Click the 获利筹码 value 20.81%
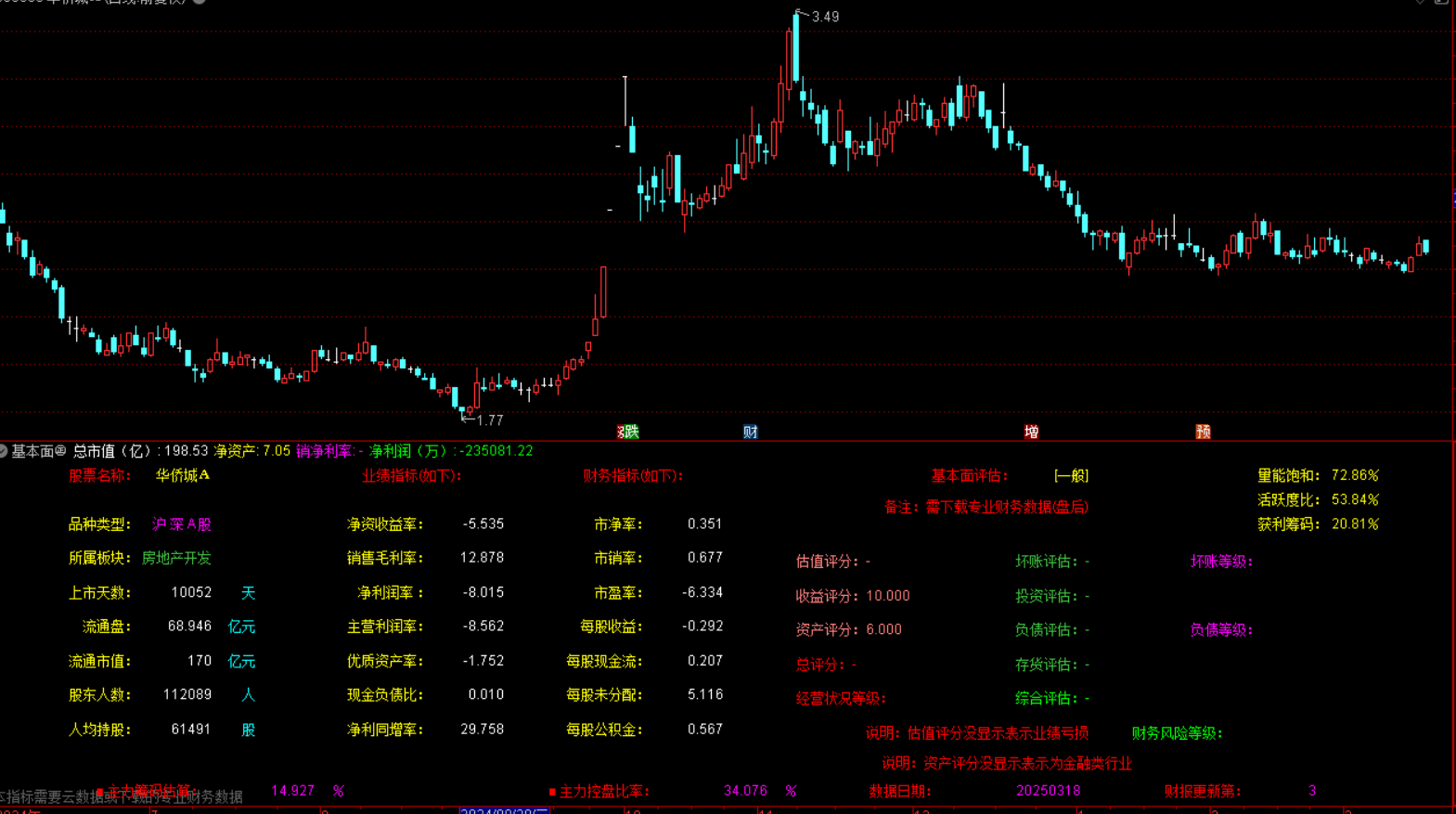The width and height of the screenshot is (1456, 814). tap(1355, 524)
